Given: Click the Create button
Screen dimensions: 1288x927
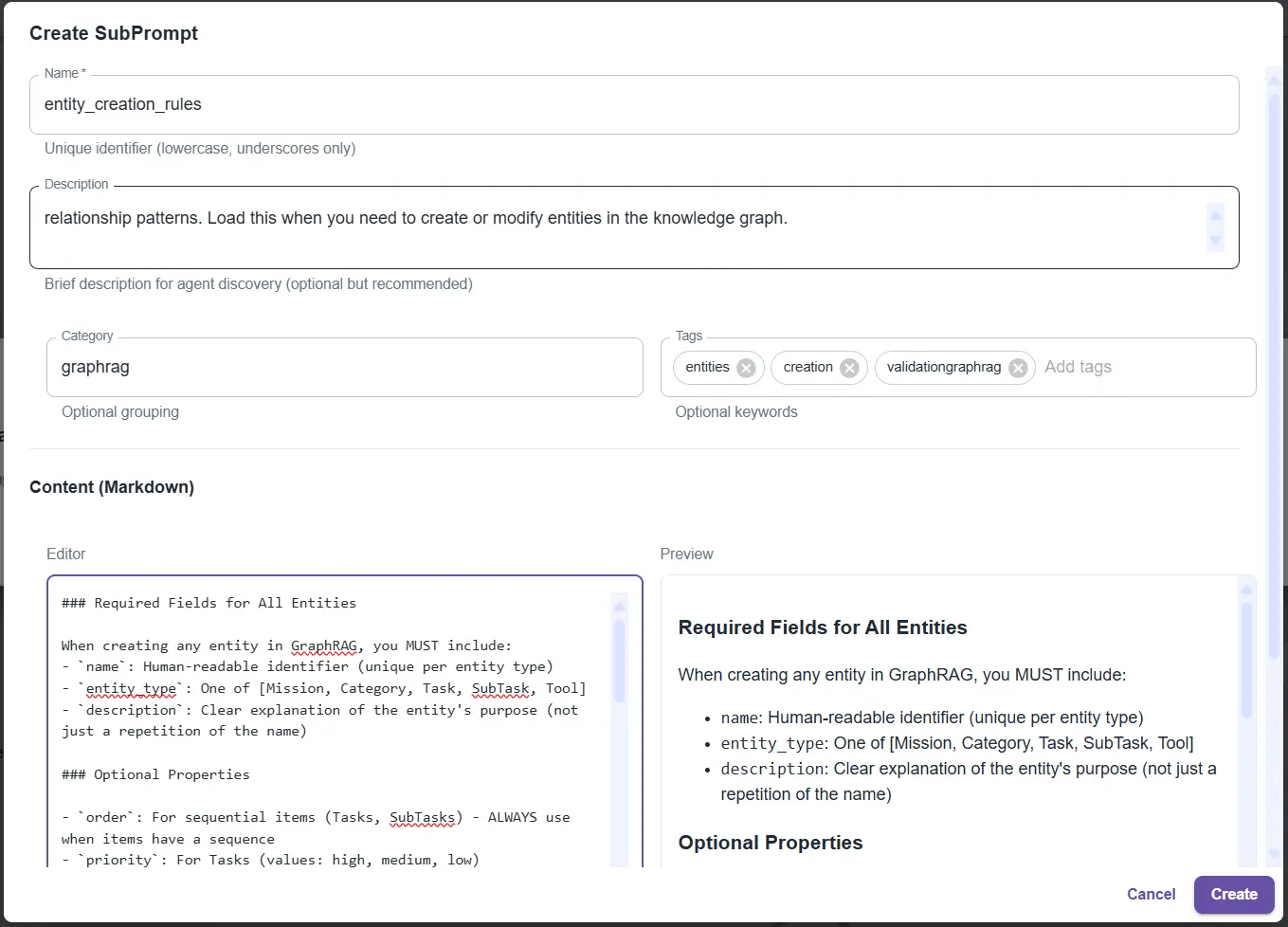Looking at the screenshot, I should (1233, 894).
